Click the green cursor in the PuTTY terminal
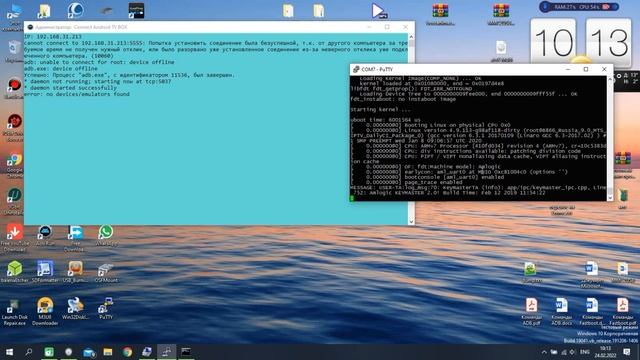 pyautogui.click(x=351, y=198)
